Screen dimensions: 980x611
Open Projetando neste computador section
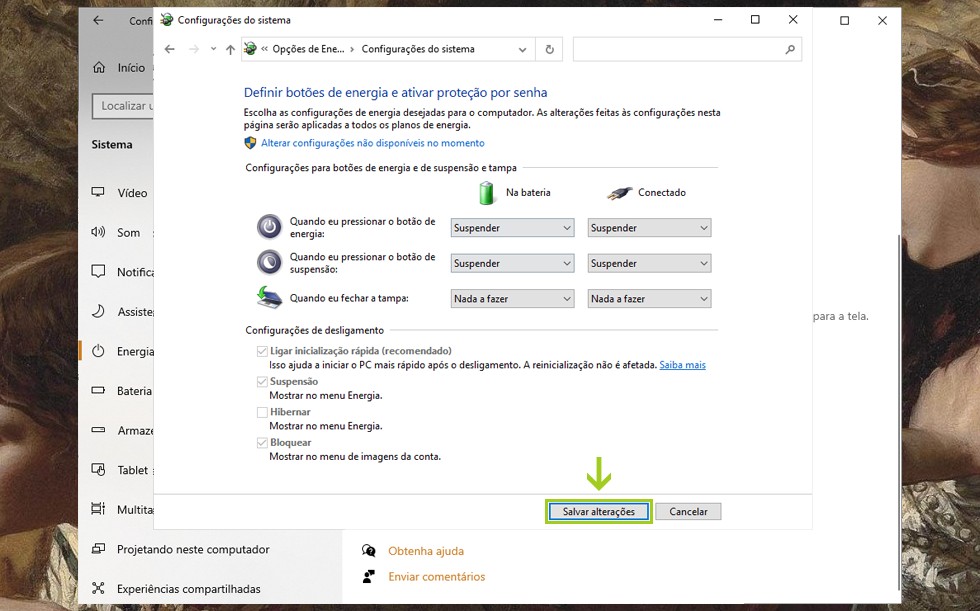(192, 549)
